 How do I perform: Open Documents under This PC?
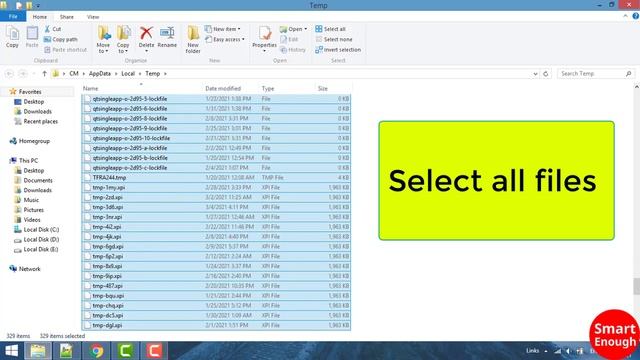[38, 180]
